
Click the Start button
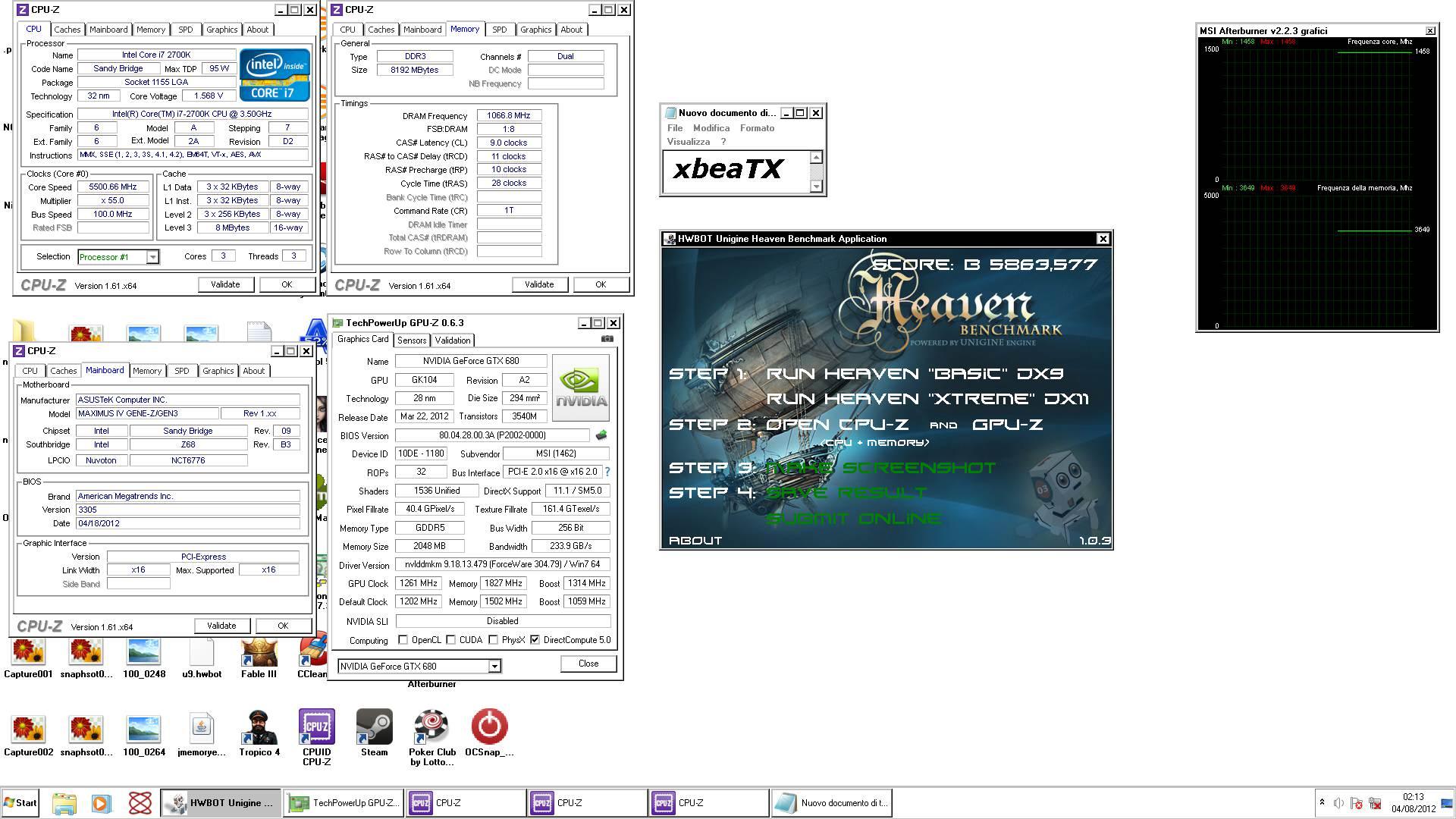point(20,803)
